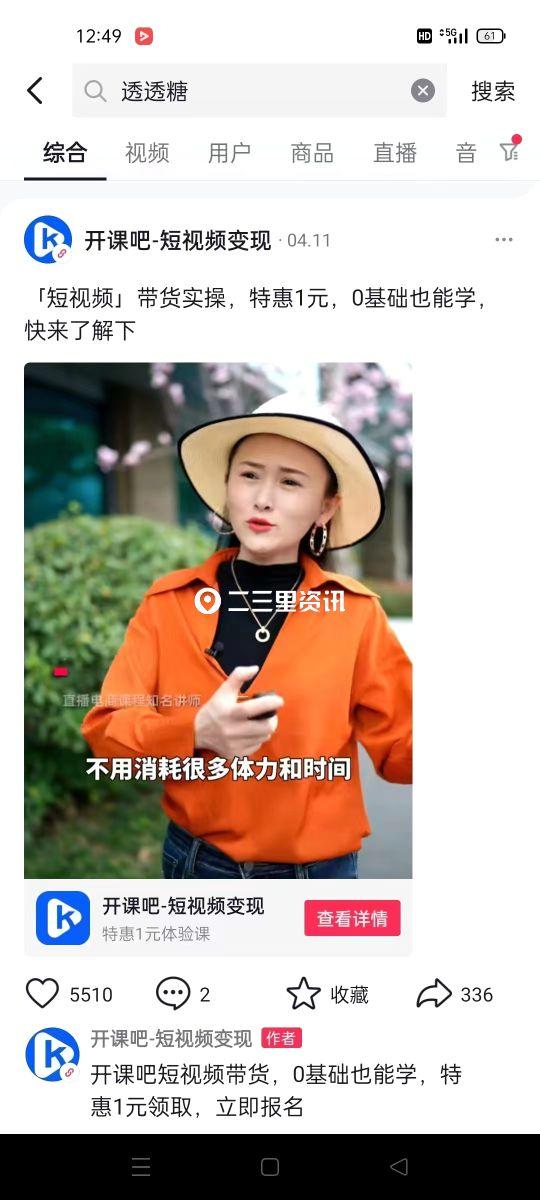This screenshot has height=1200, width=540.
Task: Open the three-dot post options menu
Action: [504, 240]
